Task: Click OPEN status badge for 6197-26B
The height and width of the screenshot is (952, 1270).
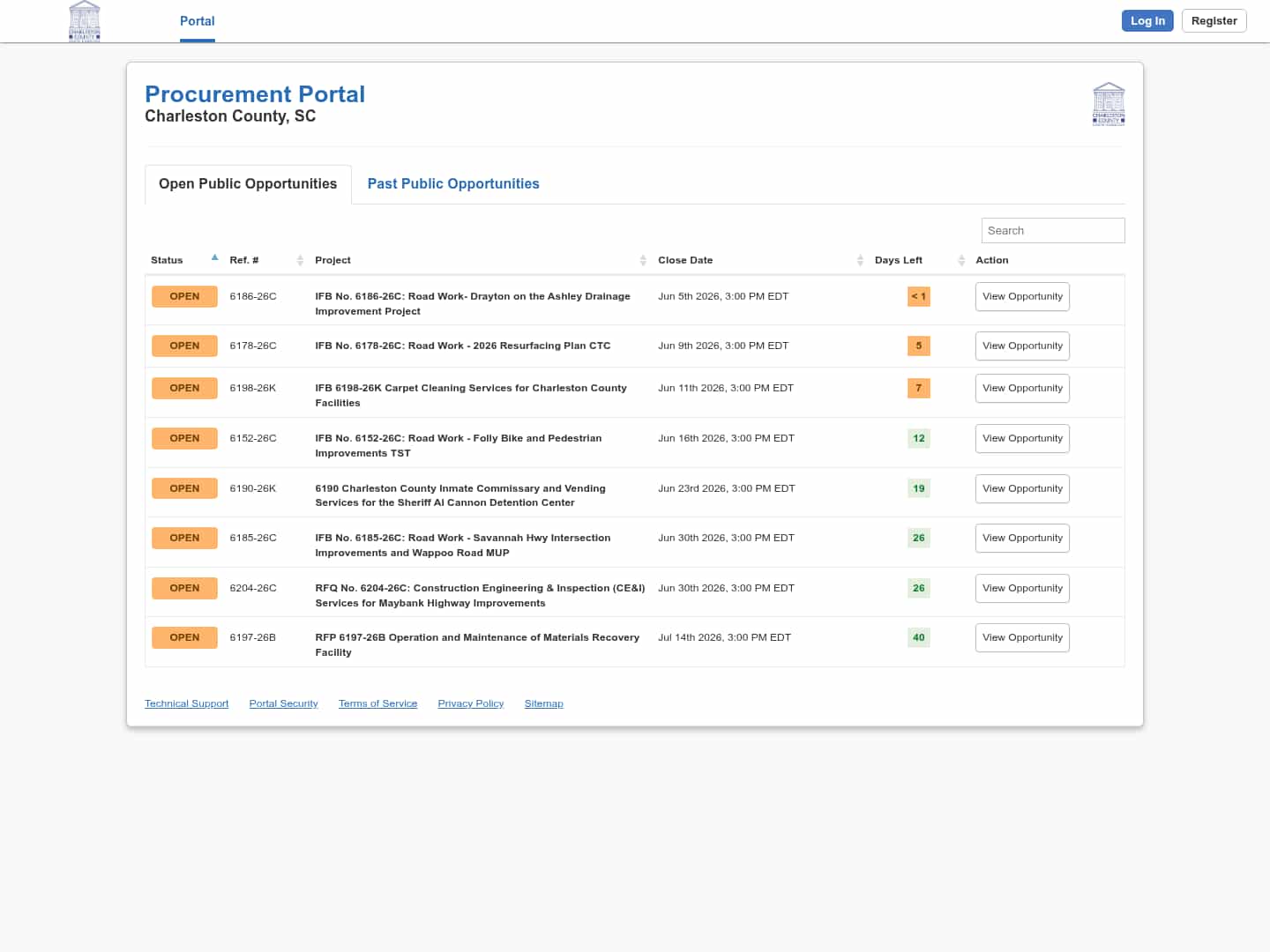Action: point(184,637)
